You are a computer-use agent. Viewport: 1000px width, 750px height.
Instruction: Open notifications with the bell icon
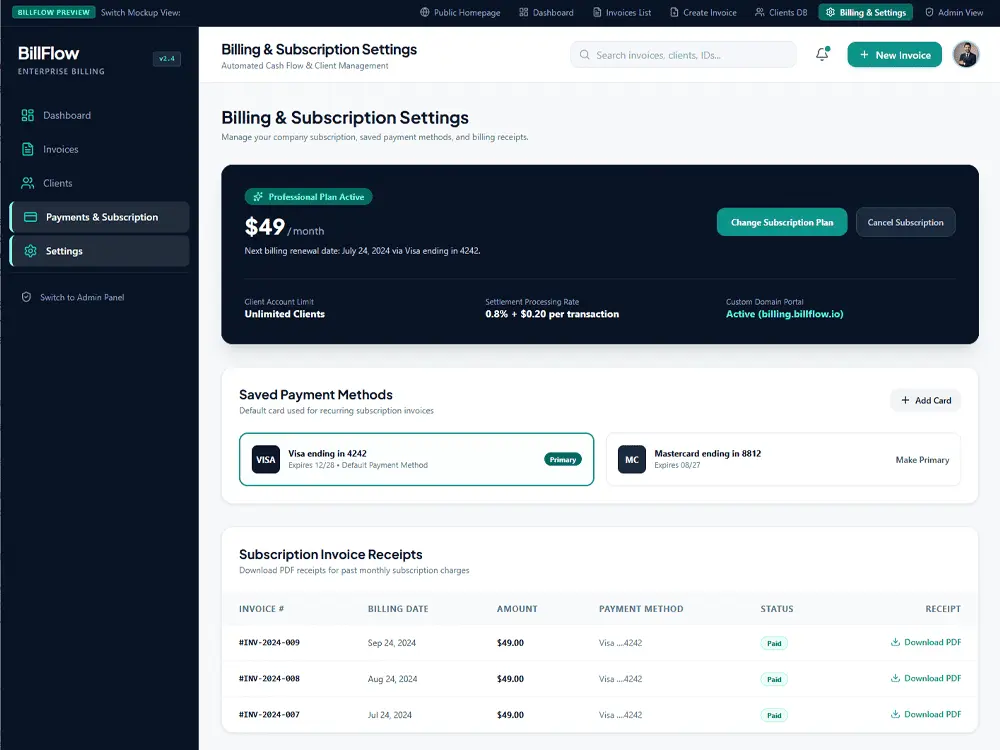pyautogui.click(x=822, y=54)
